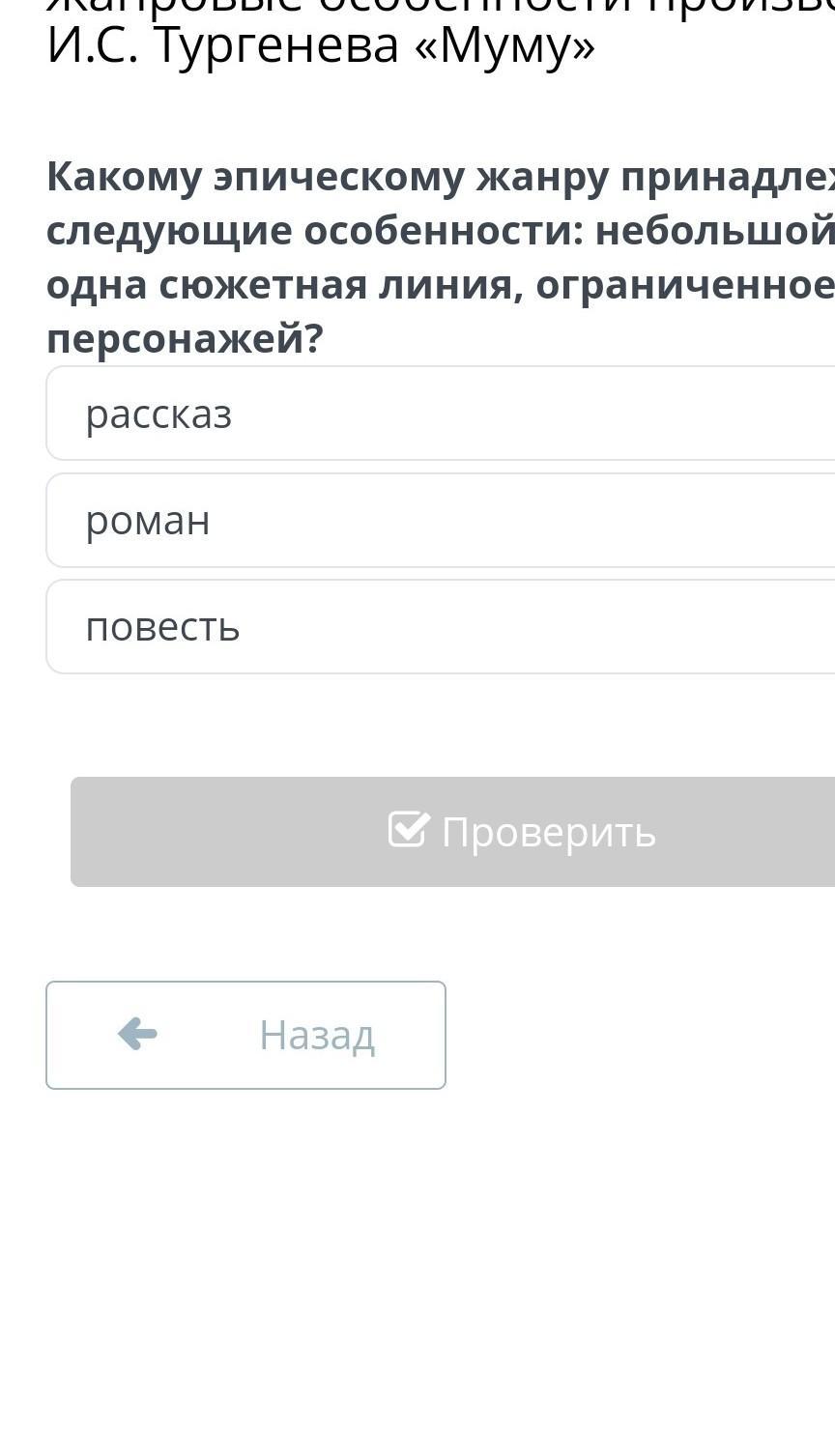This screenshot has height=1456, width=835.
Task: Choose the «роман» answer option
Action: [441, 521]
